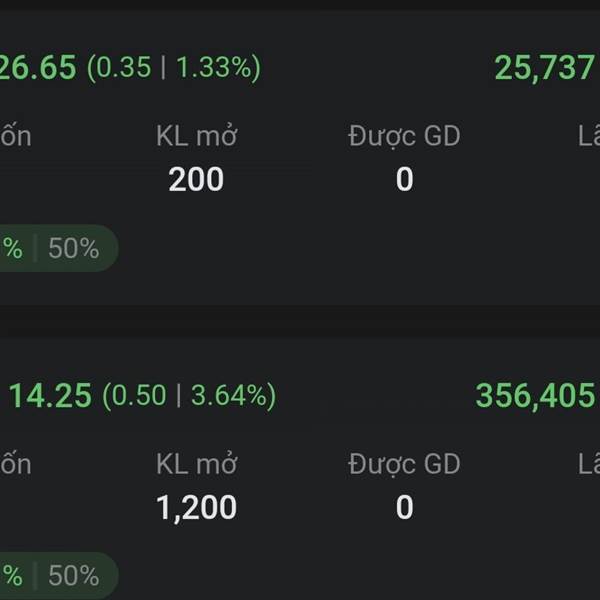Image resolution: width=600 pixels, height=600 pixels.
Task: Tap Được GD label in 14.25 card
Action: (404, 464)
